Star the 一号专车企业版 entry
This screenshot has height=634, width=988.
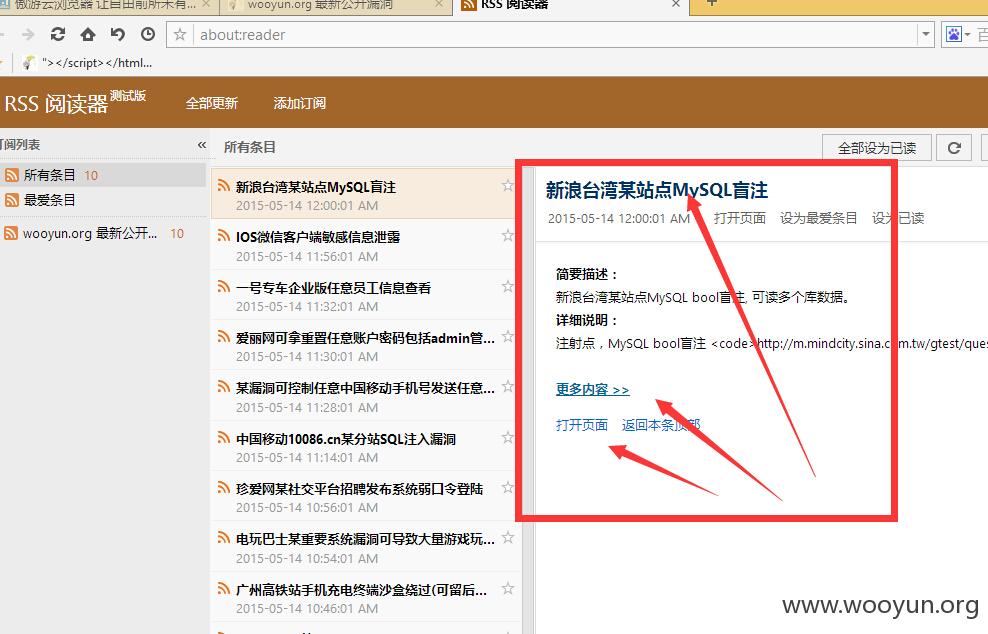pos(508,286)
